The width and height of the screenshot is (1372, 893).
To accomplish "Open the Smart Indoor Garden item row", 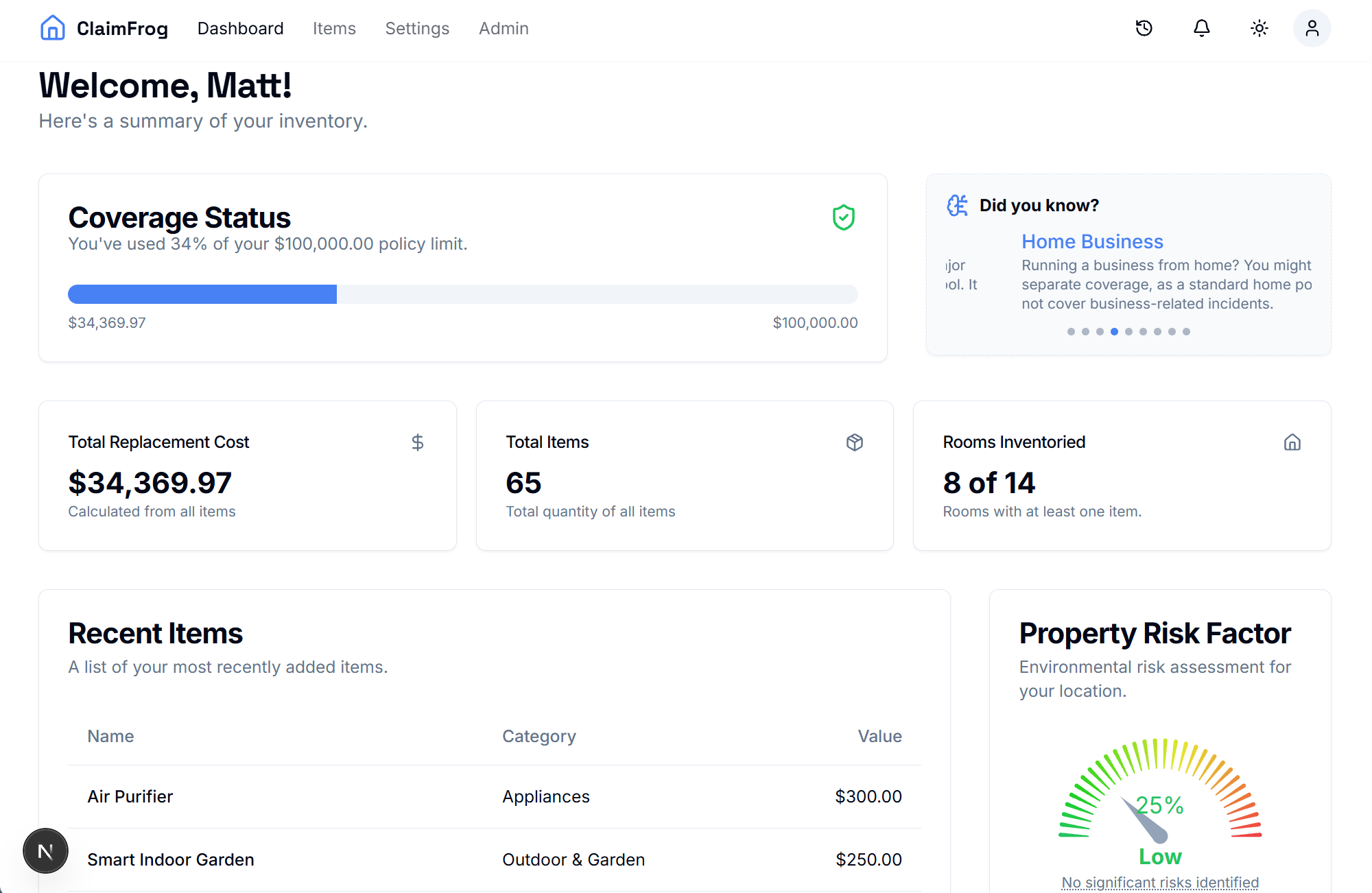I will click(494, 859).
